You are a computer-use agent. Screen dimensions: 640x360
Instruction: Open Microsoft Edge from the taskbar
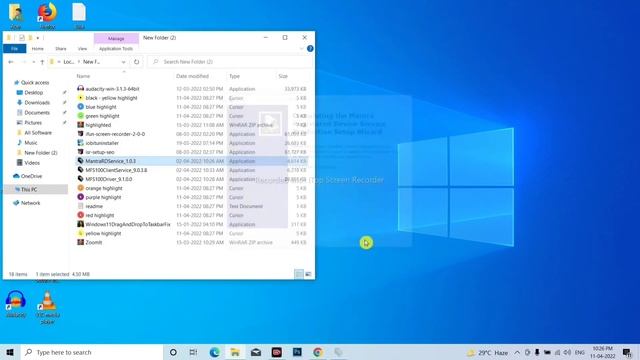pyautogui.click(x=214, y=352)
